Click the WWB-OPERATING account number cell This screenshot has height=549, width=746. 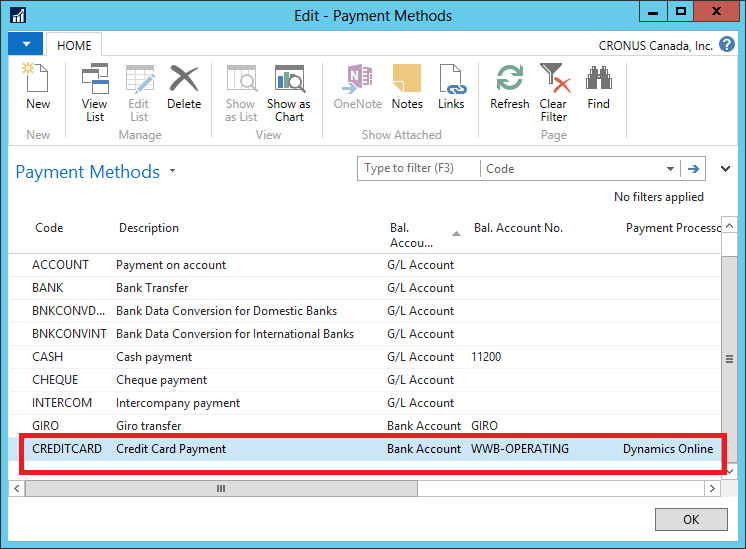520,449
